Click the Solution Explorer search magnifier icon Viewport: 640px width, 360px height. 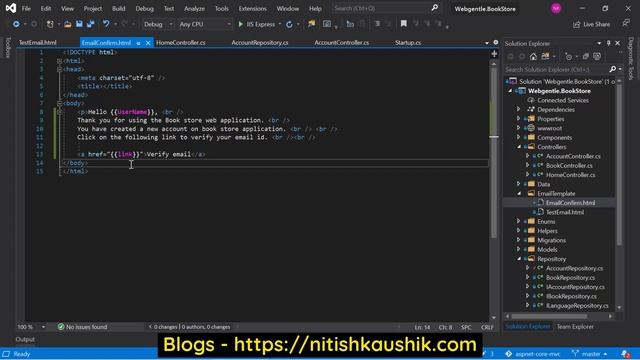click(612, 69)
